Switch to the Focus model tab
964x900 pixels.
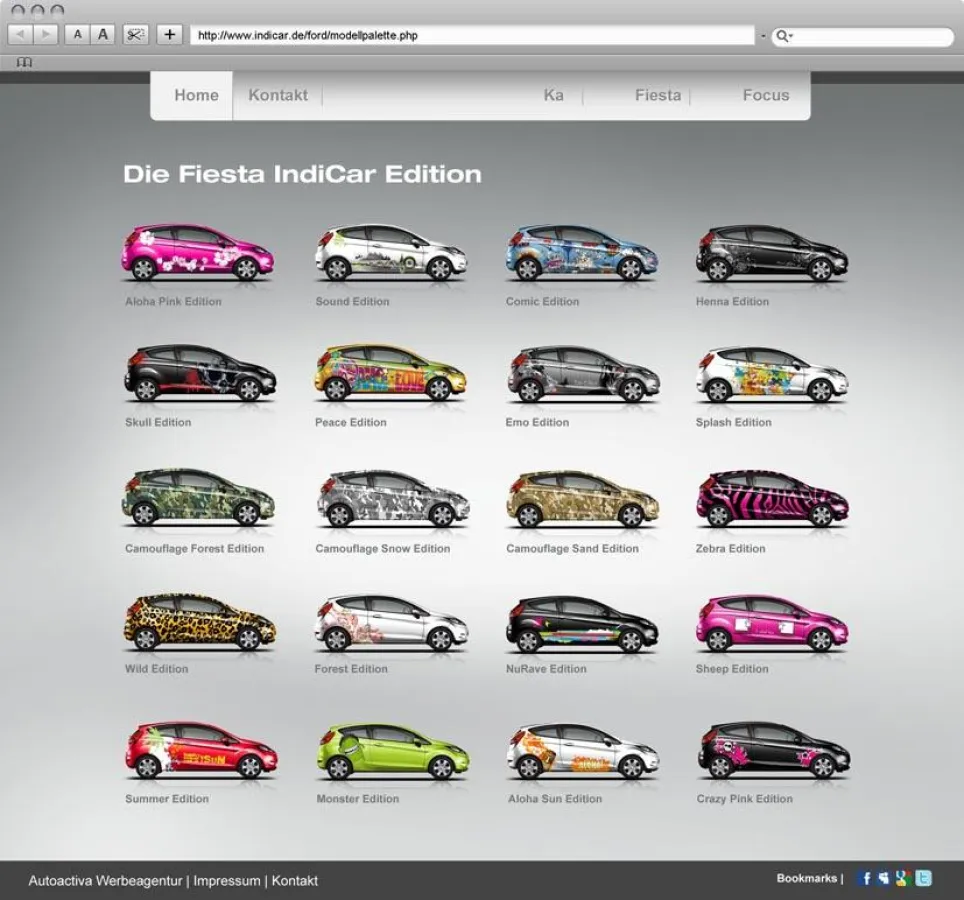[766, 95]
